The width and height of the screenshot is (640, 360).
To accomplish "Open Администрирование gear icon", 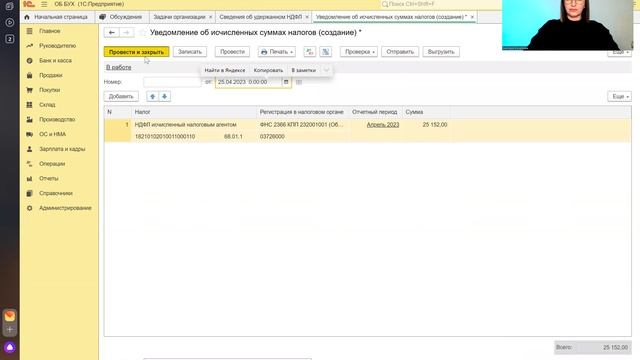I will [x=29, y=208].
